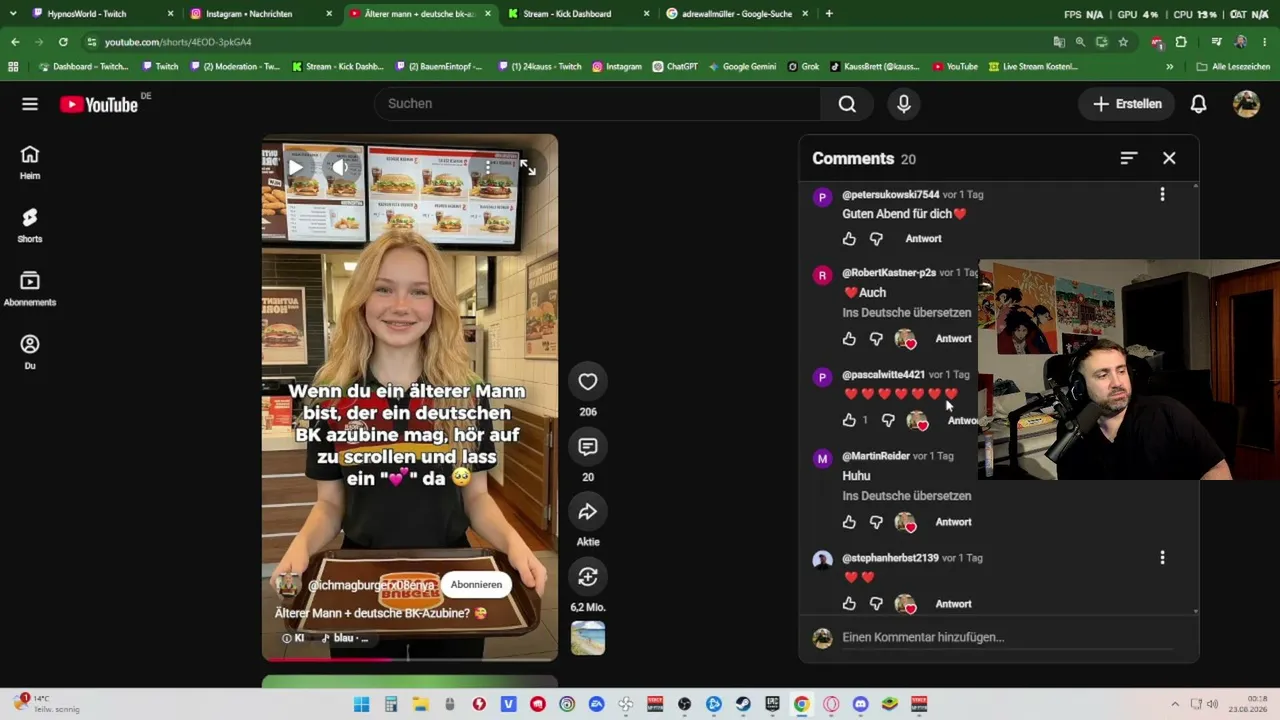The image size is (1280, 720).
Task: Open the Alle Lesezeichen bookmarks folder
Action: click(x=1233, y=67)
